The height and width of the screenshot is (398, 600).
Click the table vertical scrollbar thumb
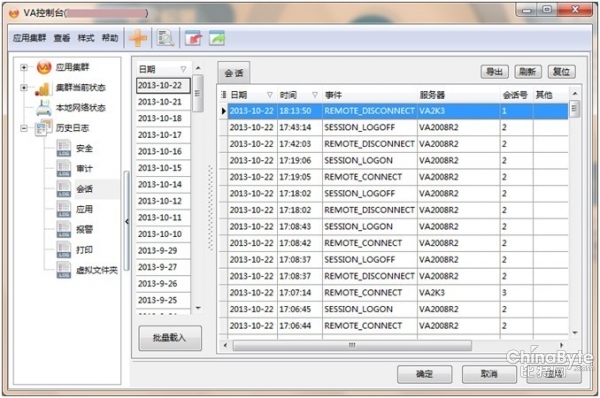[x=574, y=109]
